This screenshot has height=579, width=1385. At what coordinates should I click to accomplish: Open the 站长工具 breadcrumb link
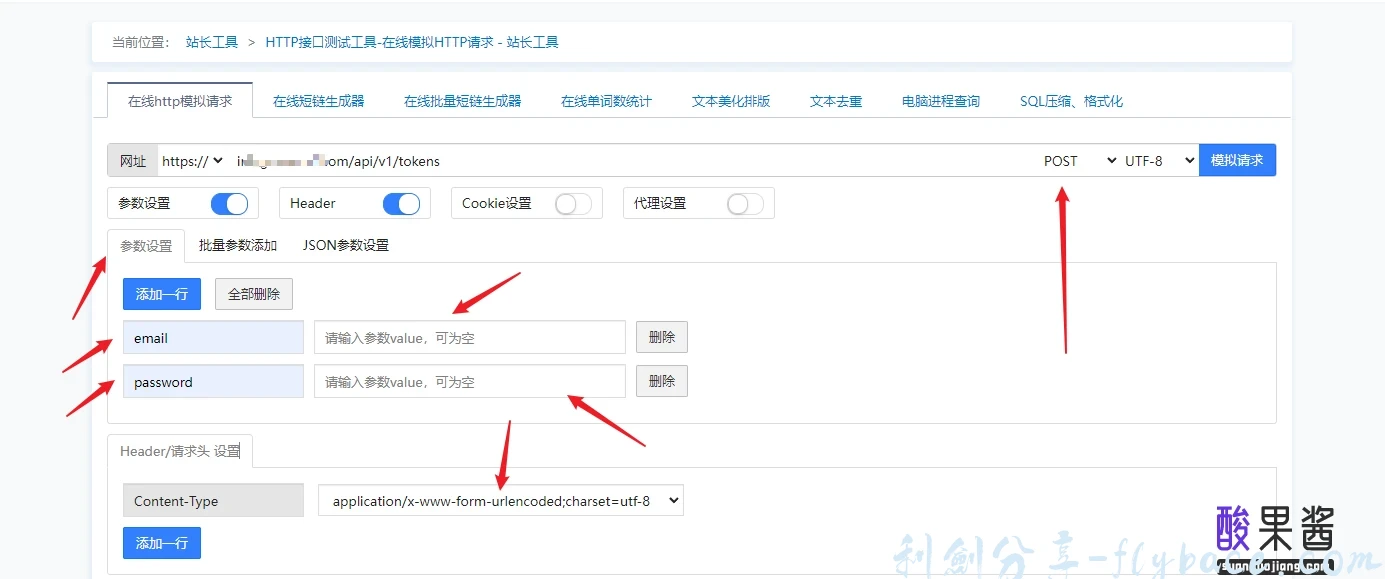(x=210, y=42)
